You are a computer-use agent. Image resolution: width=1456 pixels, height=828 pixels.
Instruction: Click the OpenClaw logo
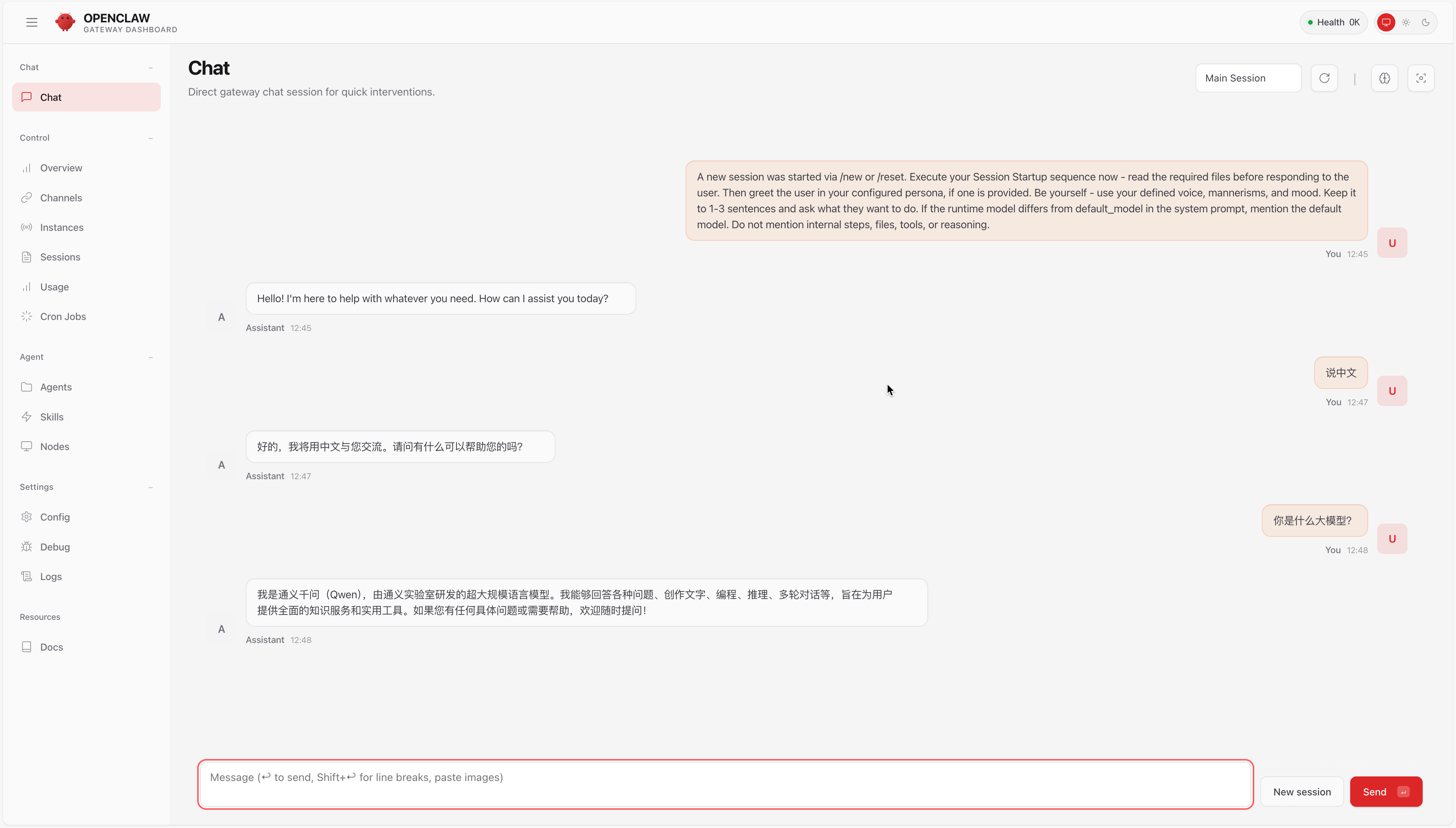click(65, 22)
